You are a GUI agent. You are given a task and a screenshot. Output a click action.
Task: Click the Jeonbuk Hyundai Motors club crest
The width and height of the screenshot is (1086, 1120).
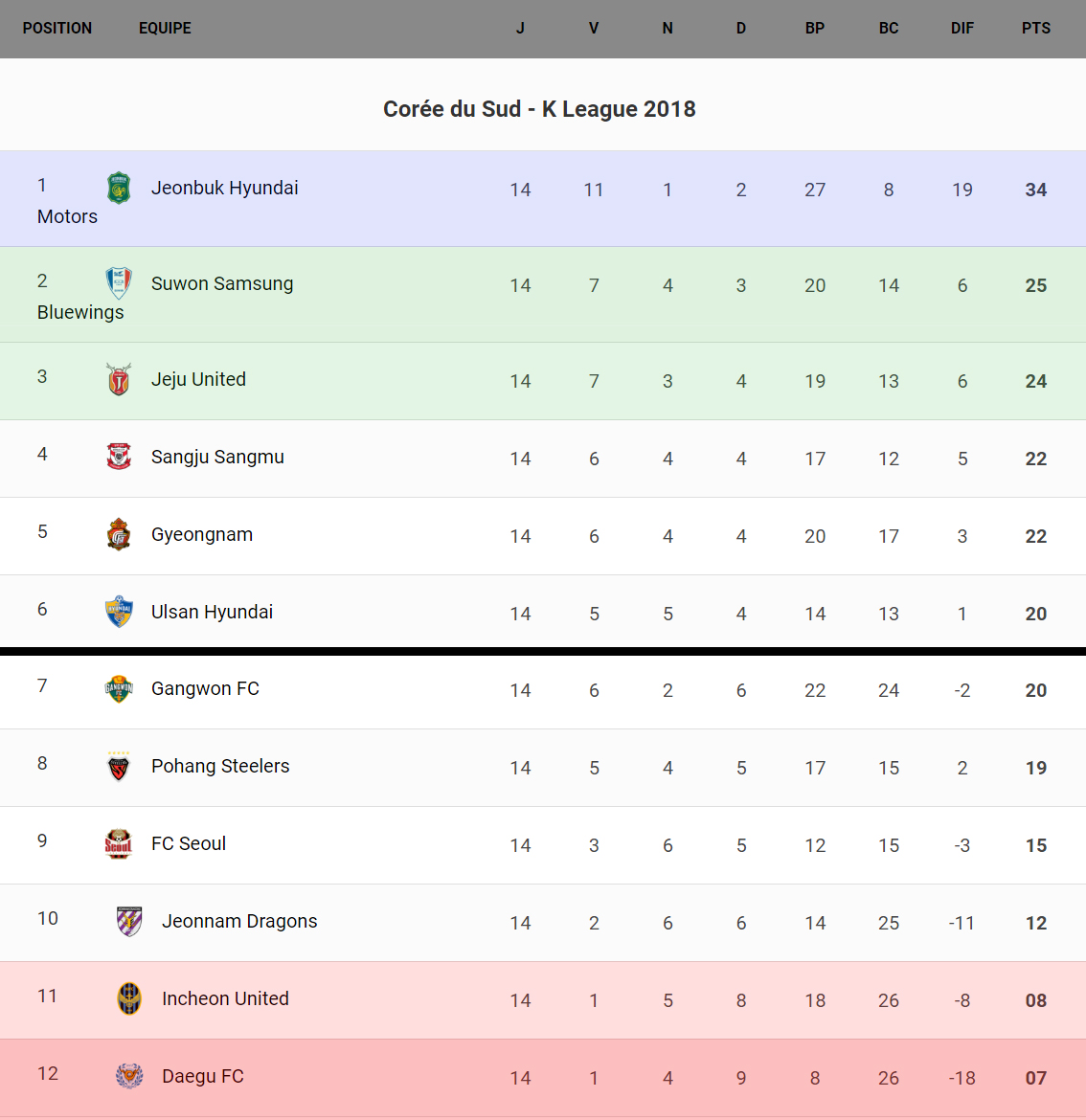click(x=119, y=188)
